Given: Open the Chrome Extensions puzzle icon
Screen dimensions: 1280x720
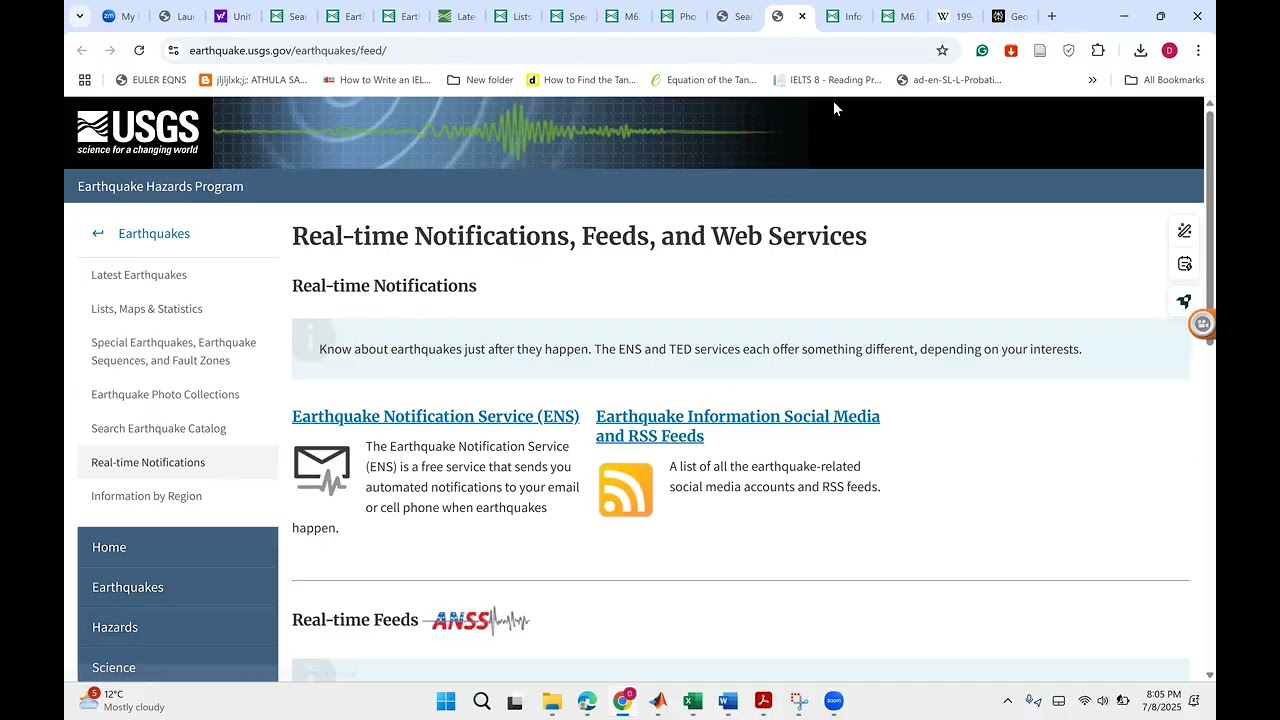Looking at the screenshot, I should point(1098,51).
